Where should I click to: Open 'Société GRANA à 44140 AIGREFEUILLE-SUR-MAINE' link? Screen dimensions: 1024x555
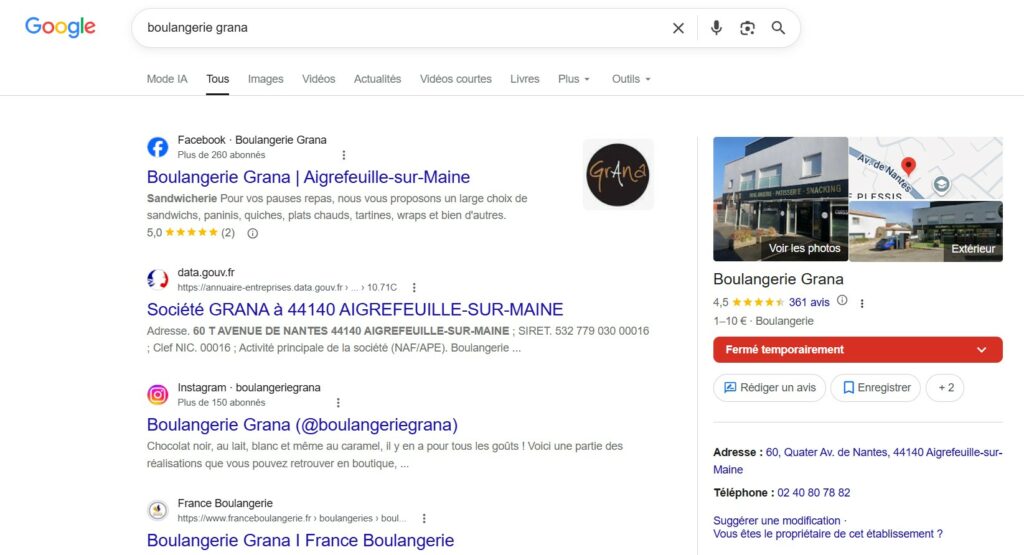(355, 309)
